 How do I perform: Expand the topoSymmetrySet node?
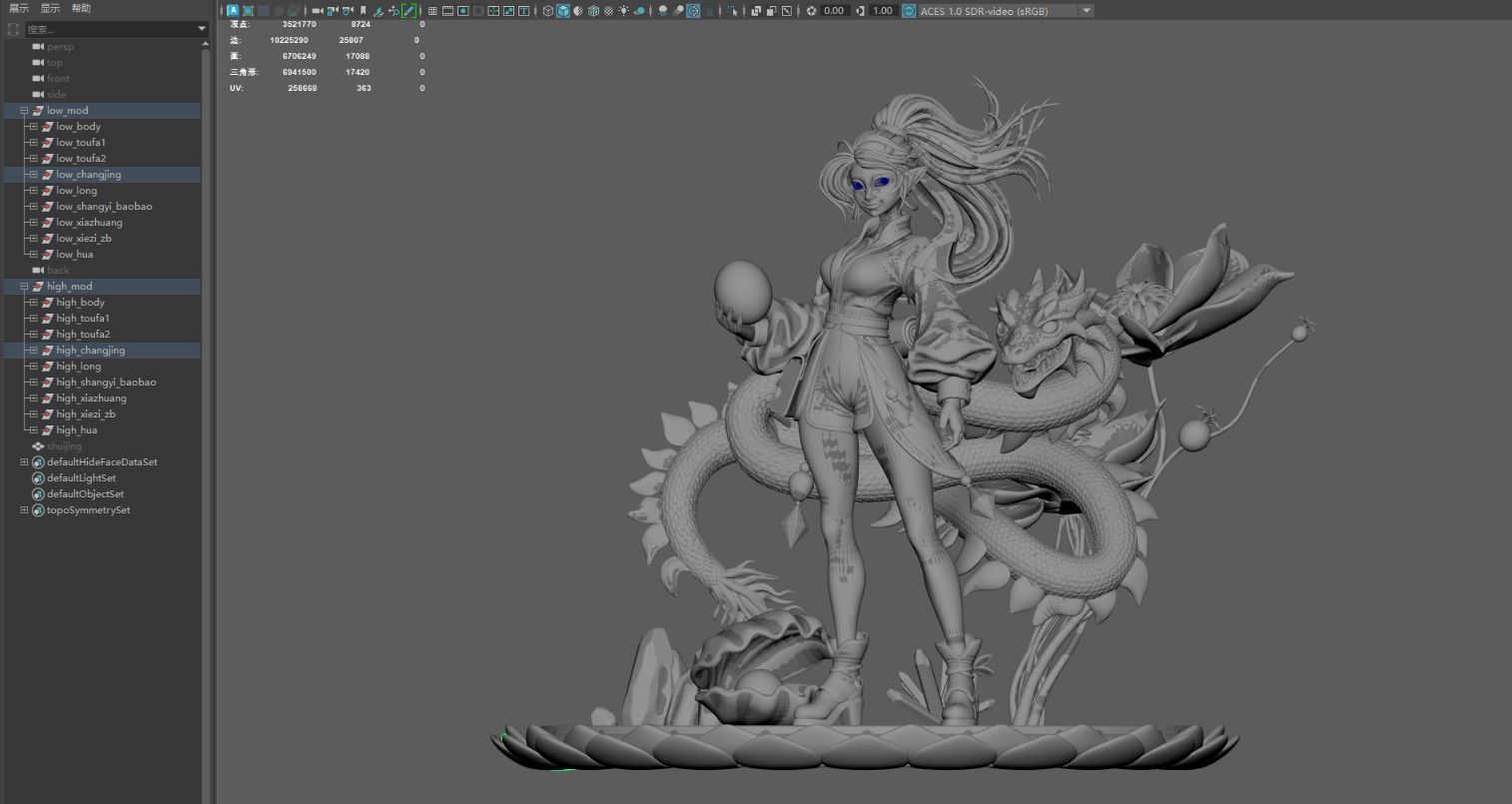[x=25, y=510]
